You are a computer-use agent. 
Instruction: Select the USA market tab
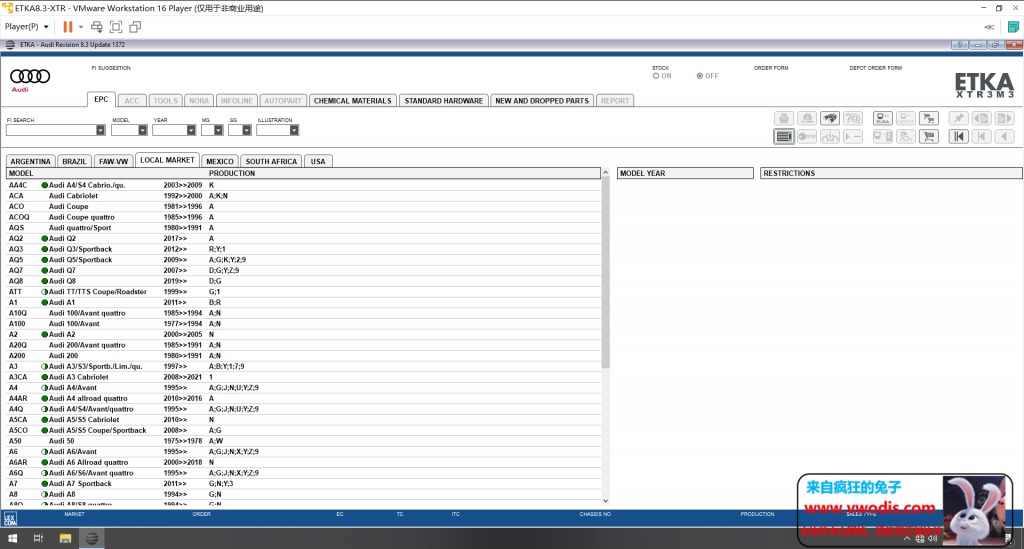[318, 161]
